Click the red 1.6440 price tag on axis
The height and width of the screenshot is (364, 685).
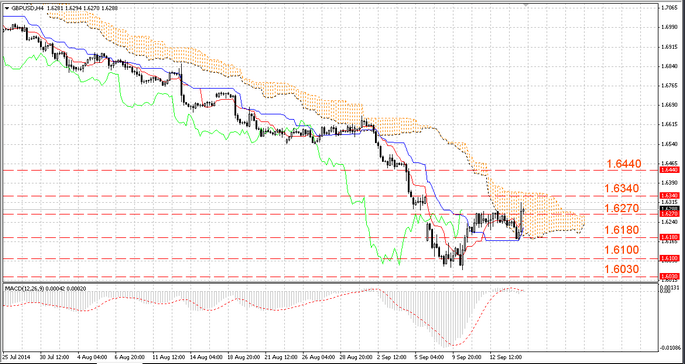669,170
